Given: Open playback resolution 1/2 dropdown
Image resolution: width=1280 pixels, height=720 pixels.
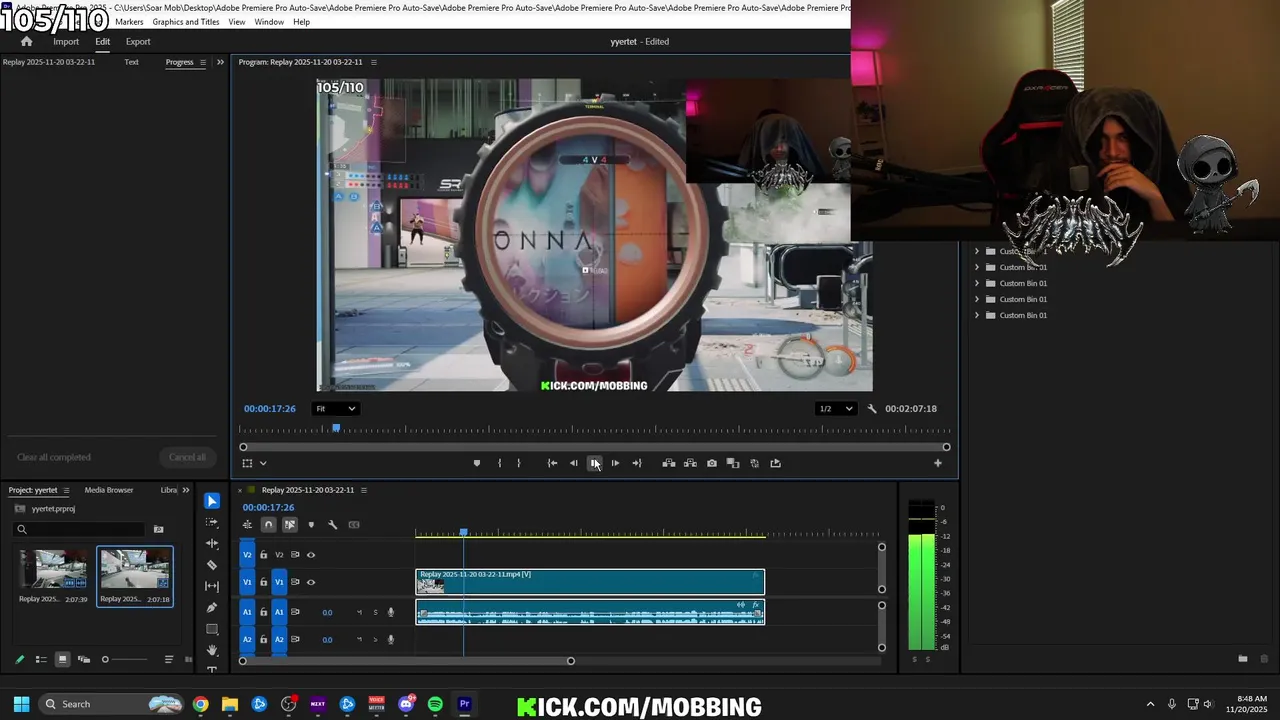Looking at the screenshot, I should tap(836, 408).
